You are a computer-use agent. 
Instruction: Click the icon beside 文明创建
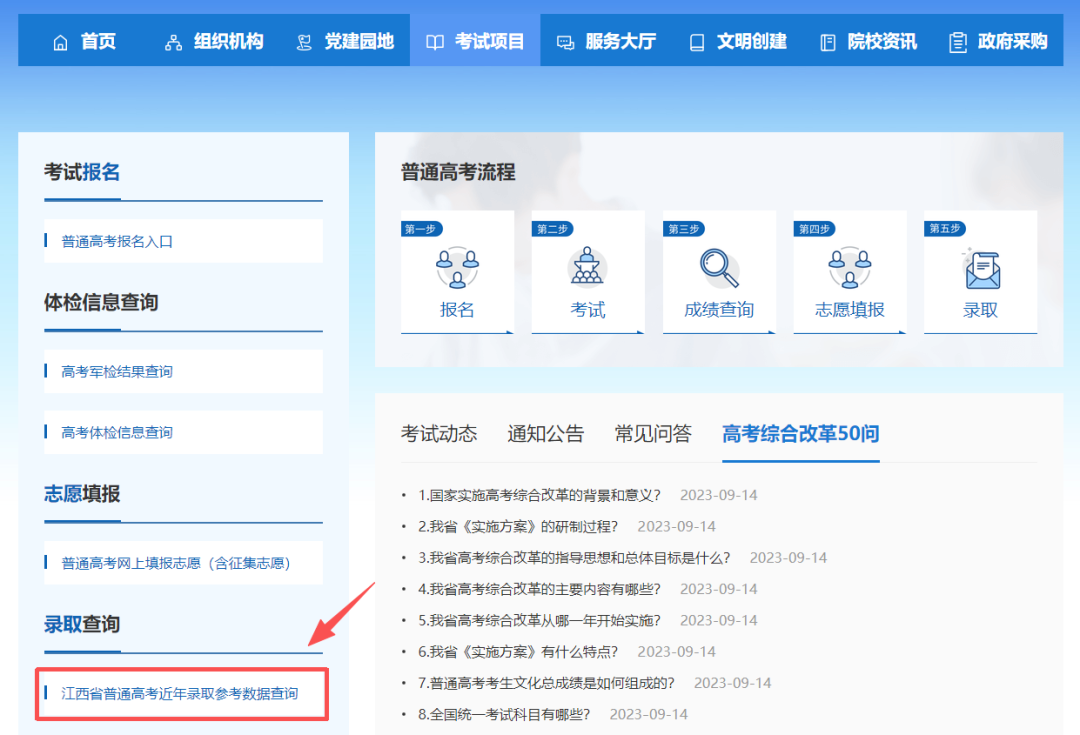click(x=697, y=43)
